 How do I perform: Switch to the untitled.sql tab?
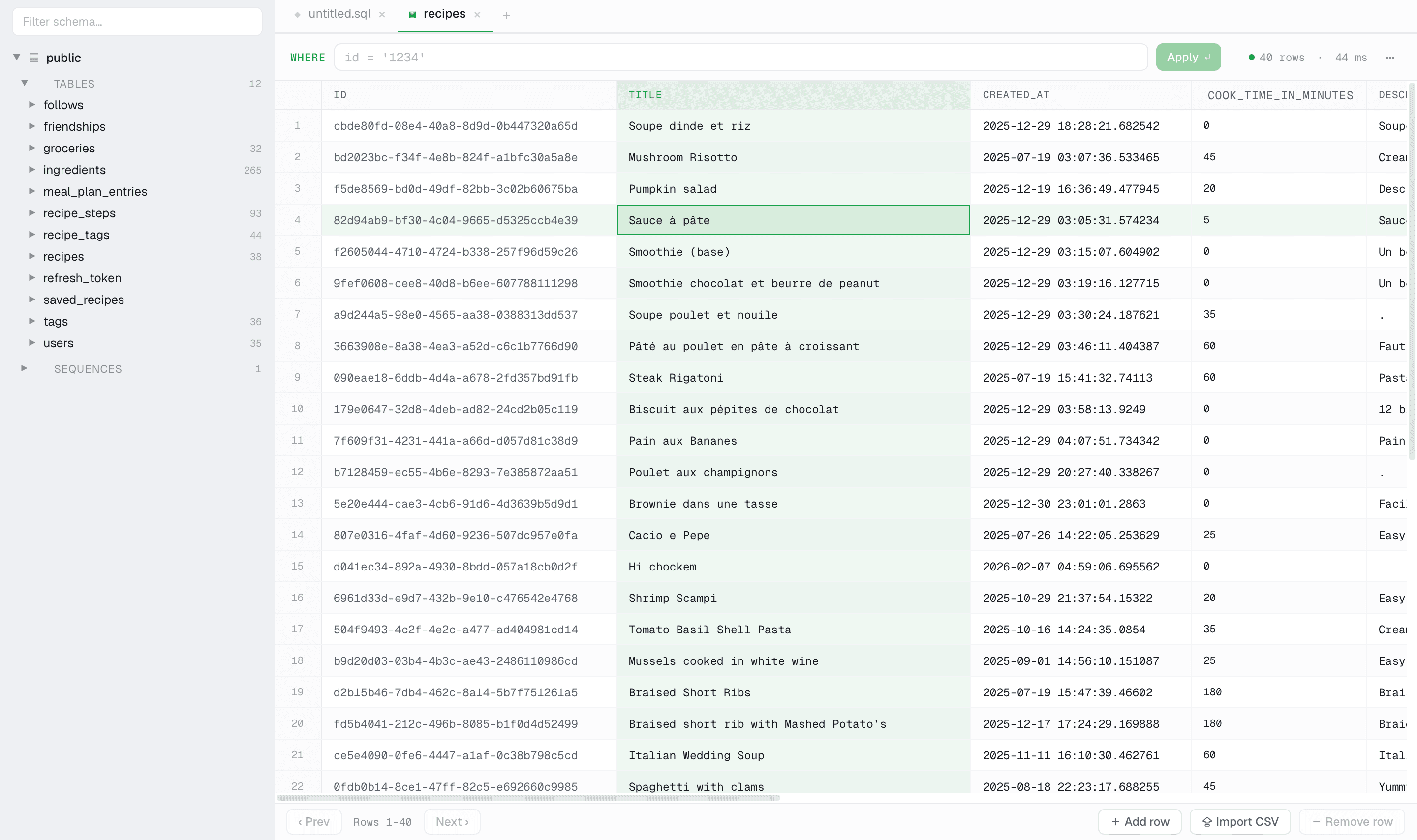[x=339, y=14]
